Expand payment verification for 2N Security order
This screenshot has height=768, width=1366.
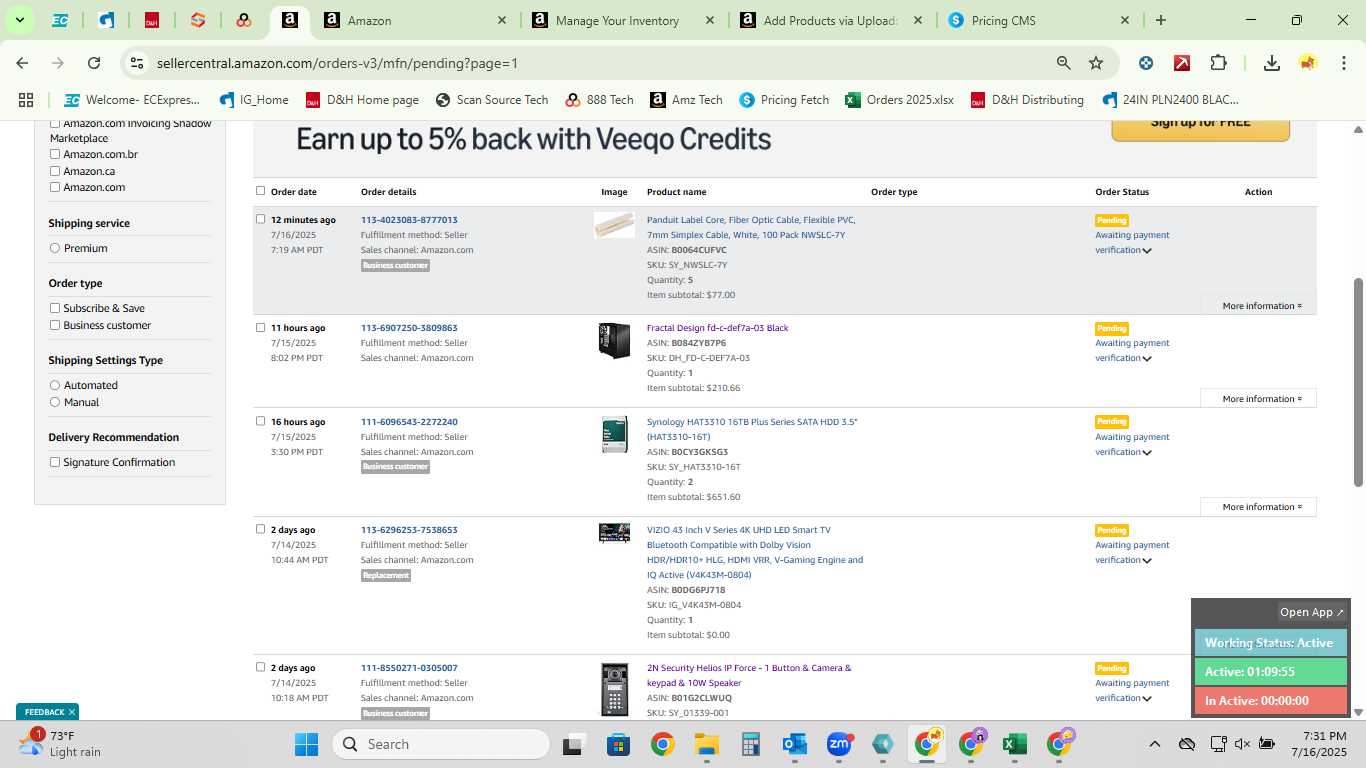tap(1147, 698)
